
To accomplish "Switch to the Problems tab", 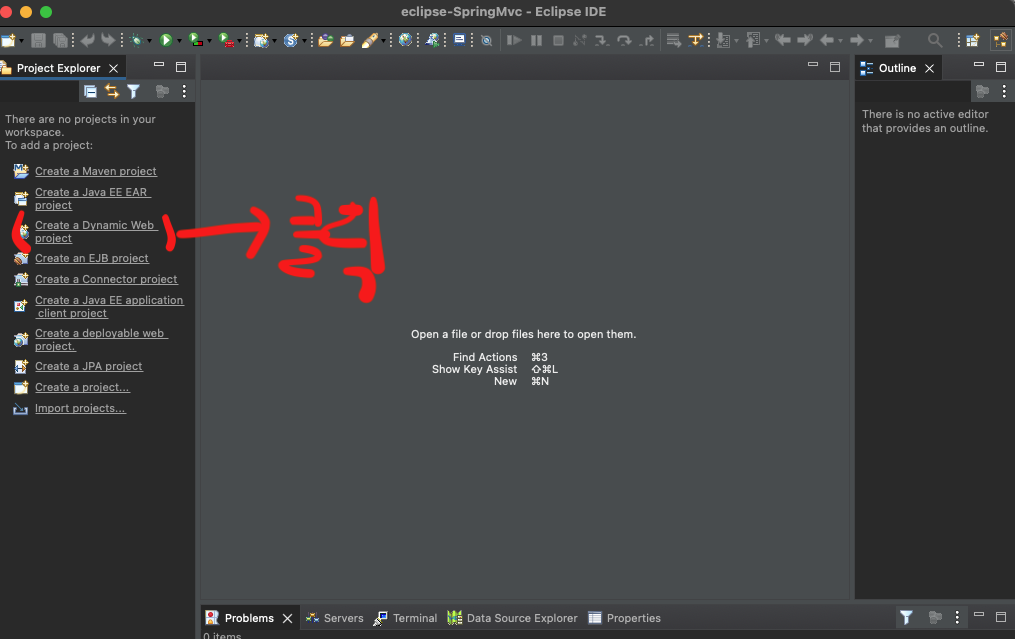I will 249,618.
